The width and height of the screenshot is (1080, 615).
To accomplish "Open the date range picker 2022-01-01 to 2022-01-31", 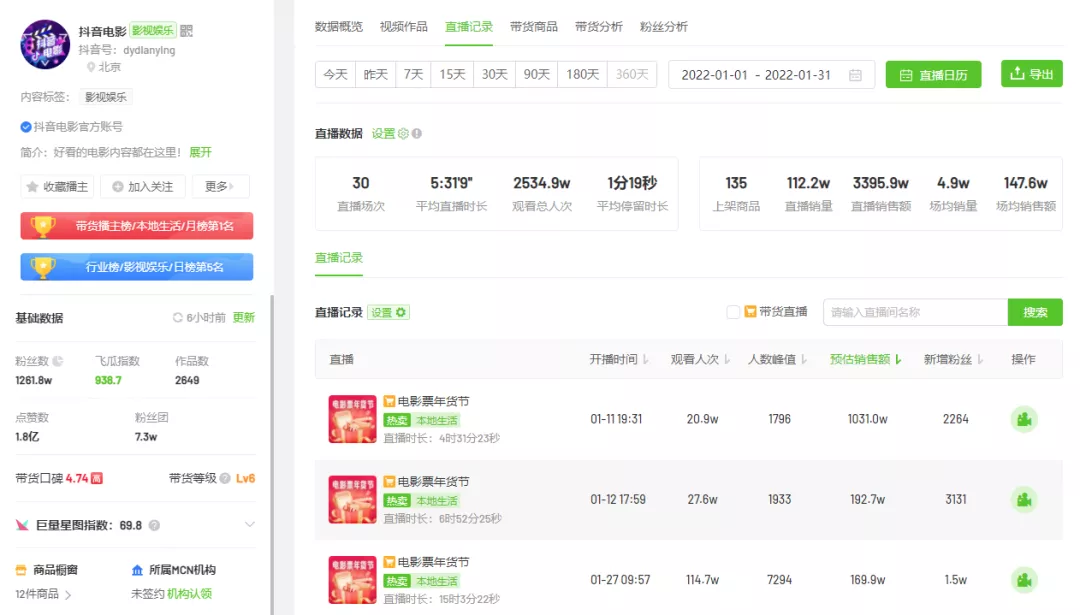I will tap(771, 75).
